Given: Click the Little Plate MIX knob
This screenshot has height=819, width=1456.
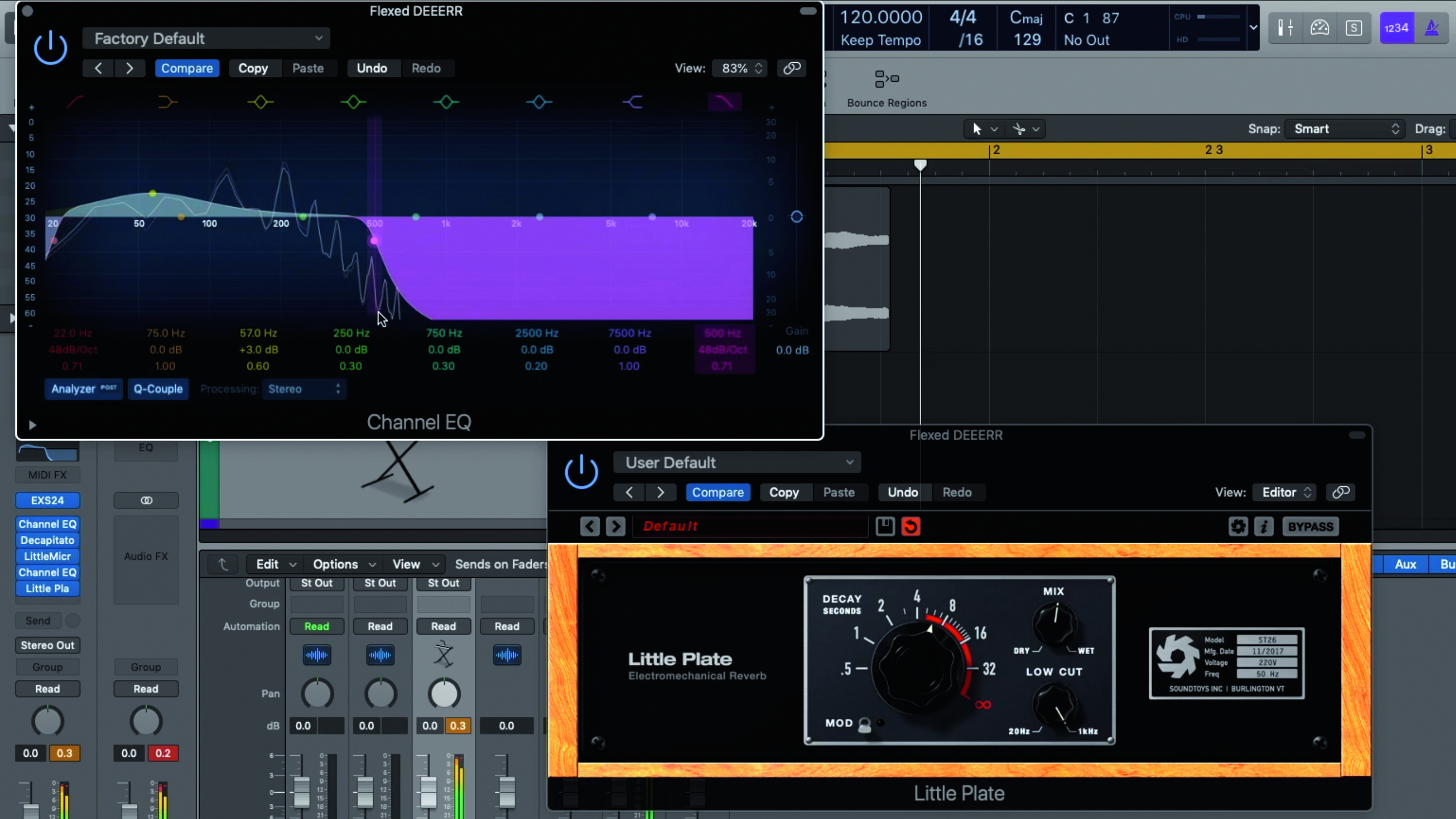Looking at the screenshot, I should (1054, 623).
